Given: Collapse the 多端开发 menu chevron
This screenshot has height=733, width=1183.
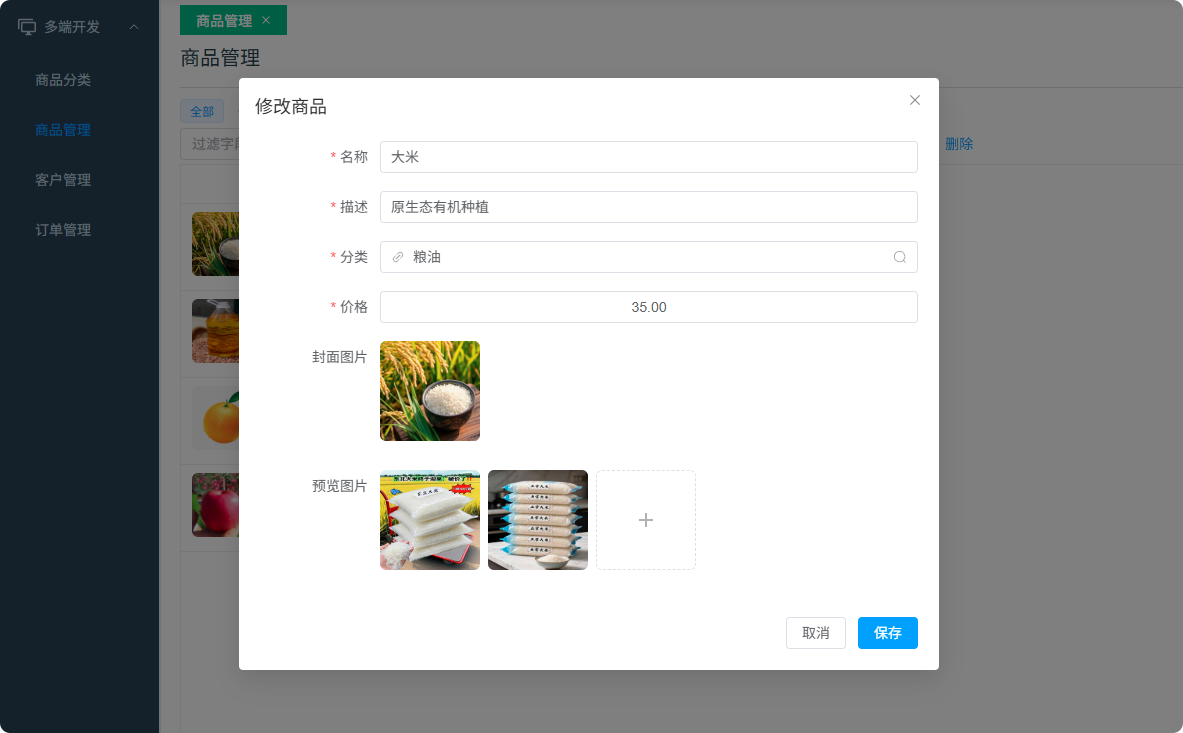Looking at the screenshot, I should click(x=133, y=27).
